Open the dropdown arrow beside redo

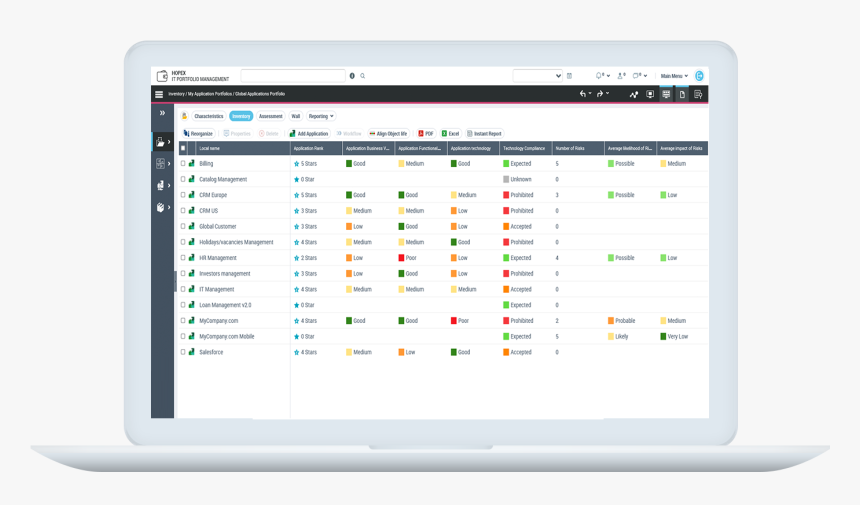coord(607,94)
